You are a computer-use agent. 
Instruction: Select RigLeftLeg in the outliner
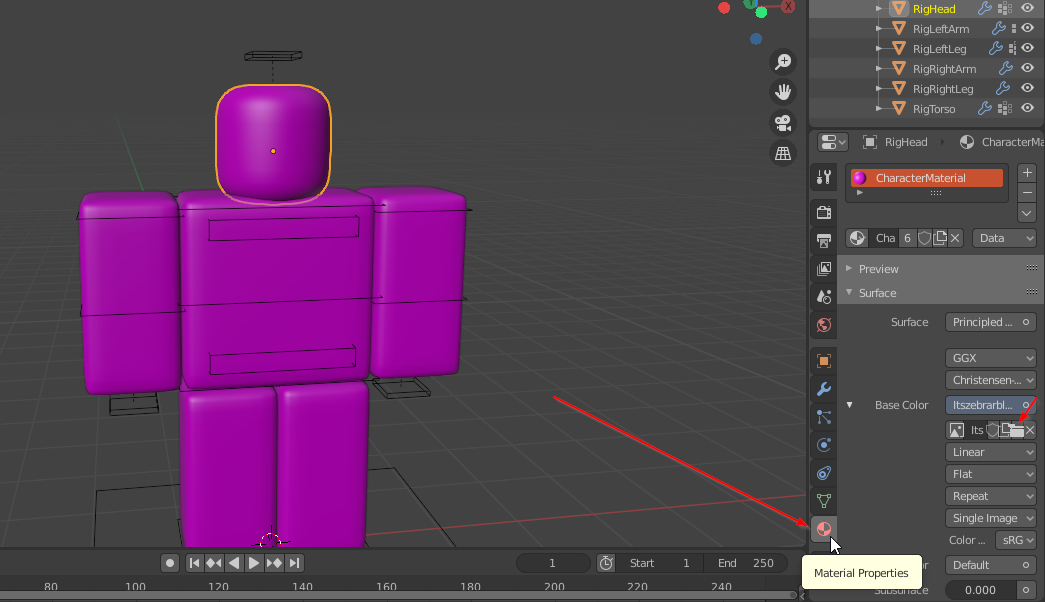point(939,49)
